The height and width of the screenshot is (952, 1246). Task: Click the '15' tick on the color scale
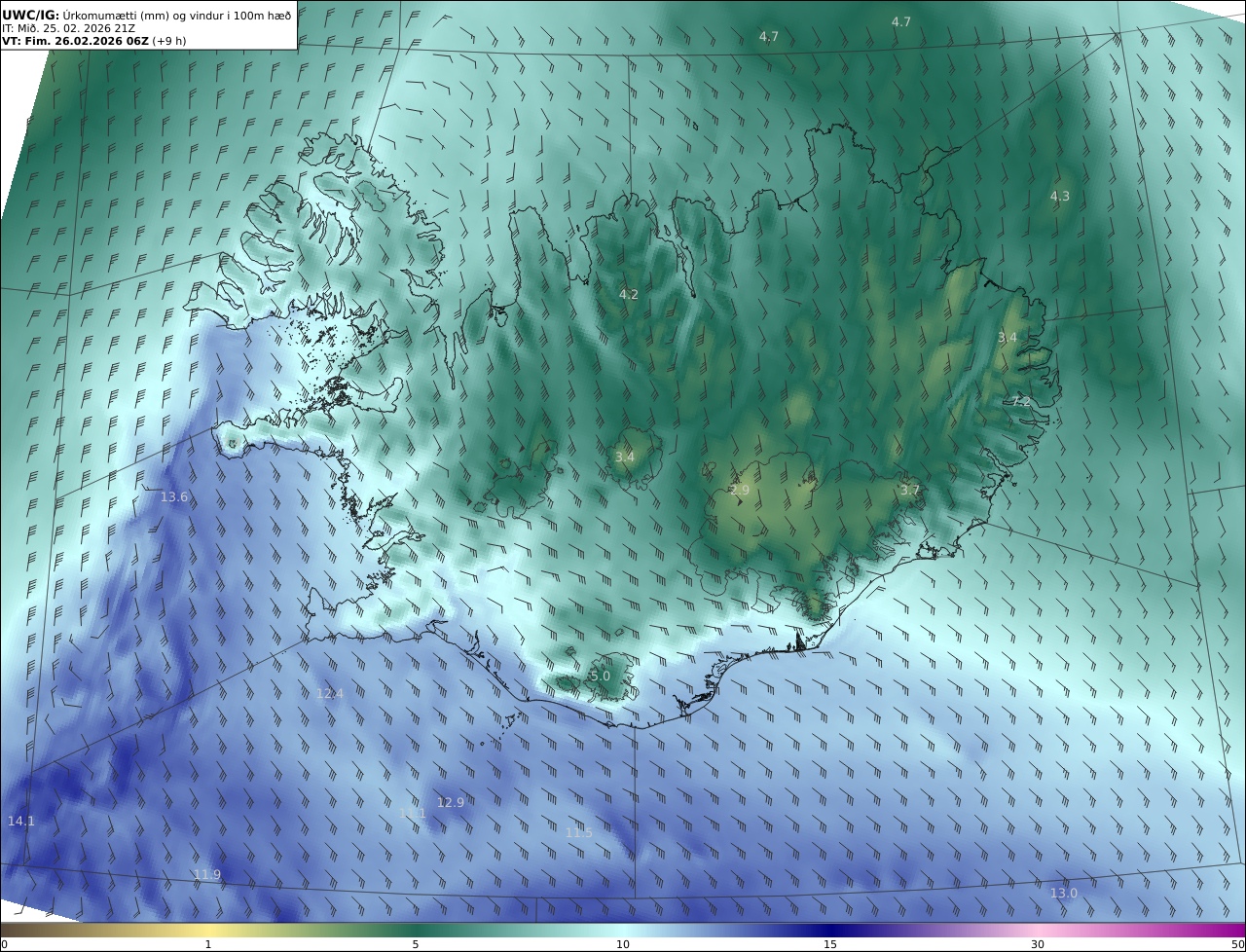coord(830,944)
